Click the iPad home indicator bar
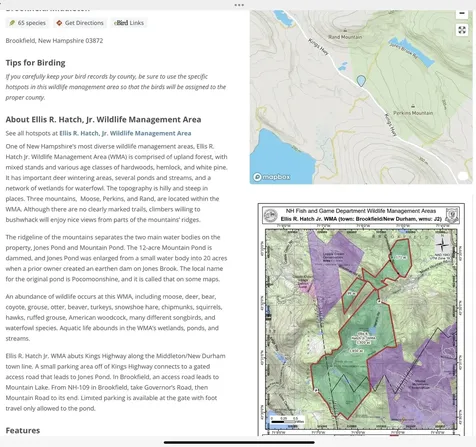This screenshot has height=447, width=476. pos(239,442)
